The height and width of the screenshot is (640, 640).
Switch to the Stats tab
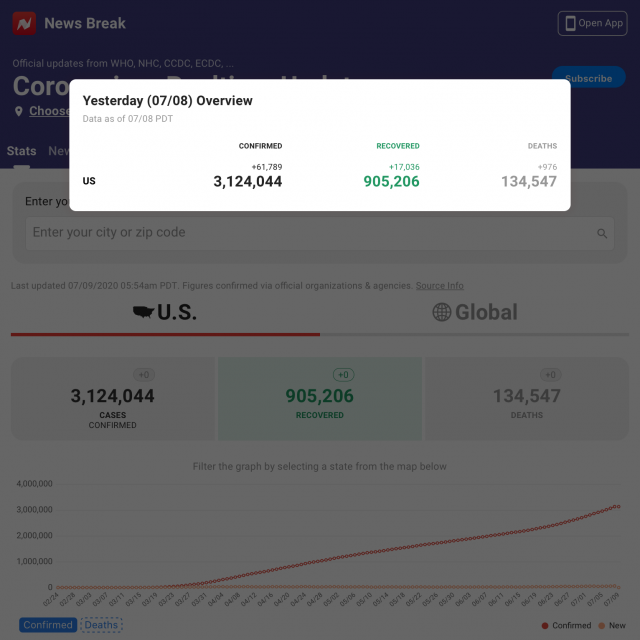click(x=21, y=151)
